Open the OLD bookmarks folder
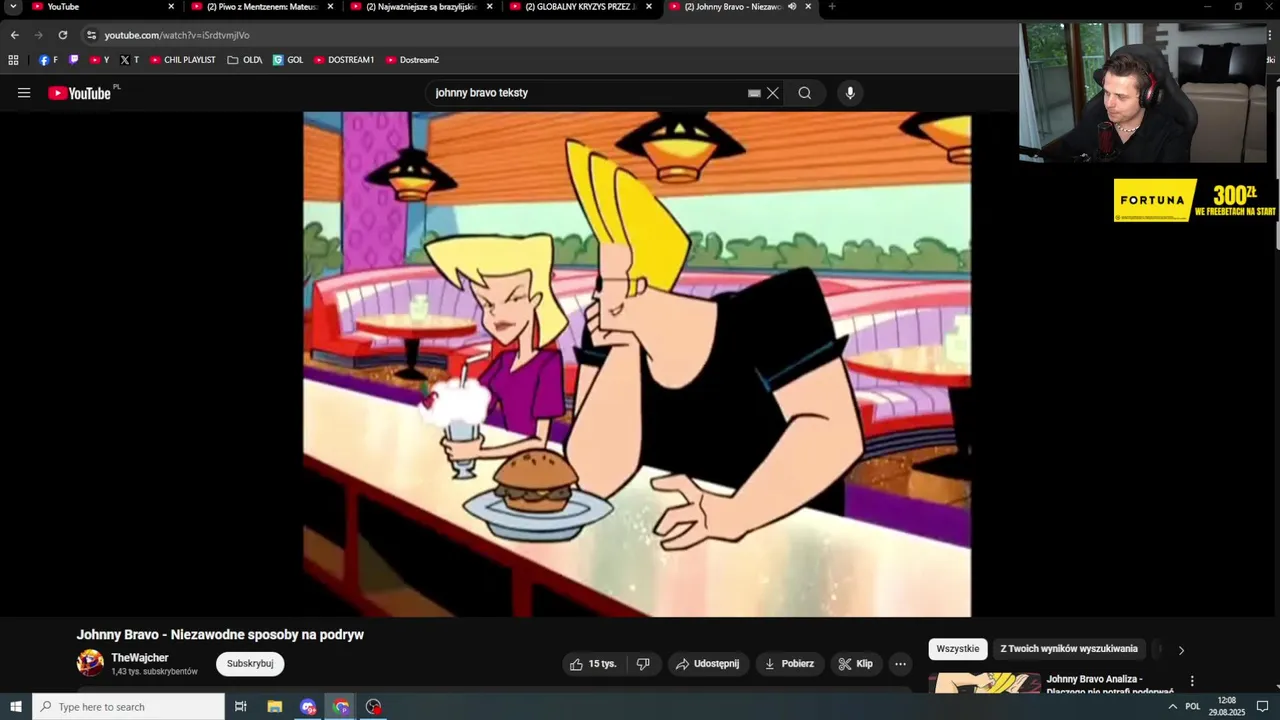Viewport: 1280px width, 720px height. 245,60
